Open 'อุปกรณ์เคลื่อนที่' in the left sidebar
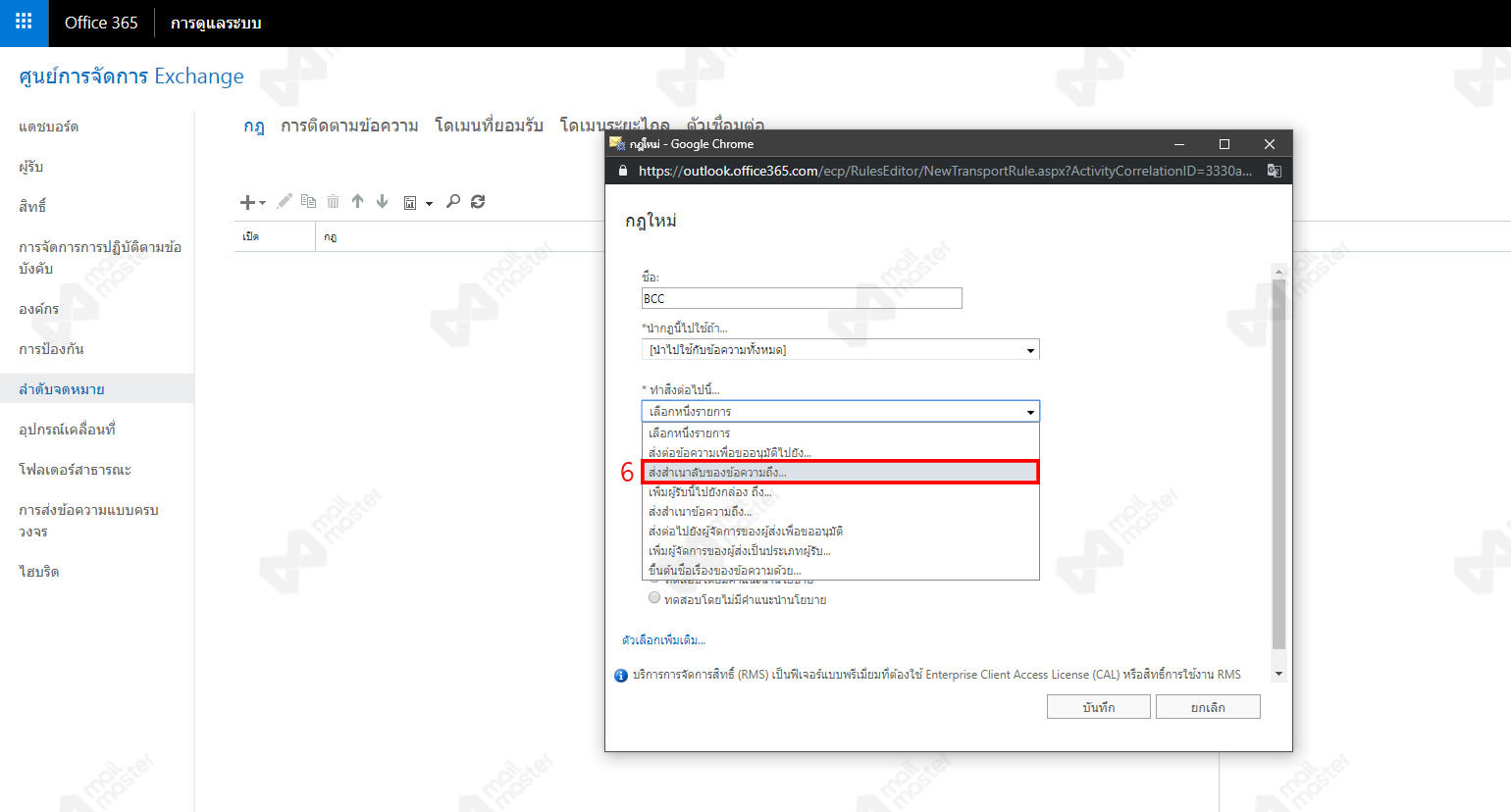This screenshot has height=812, width=1511. coord(68,430)
